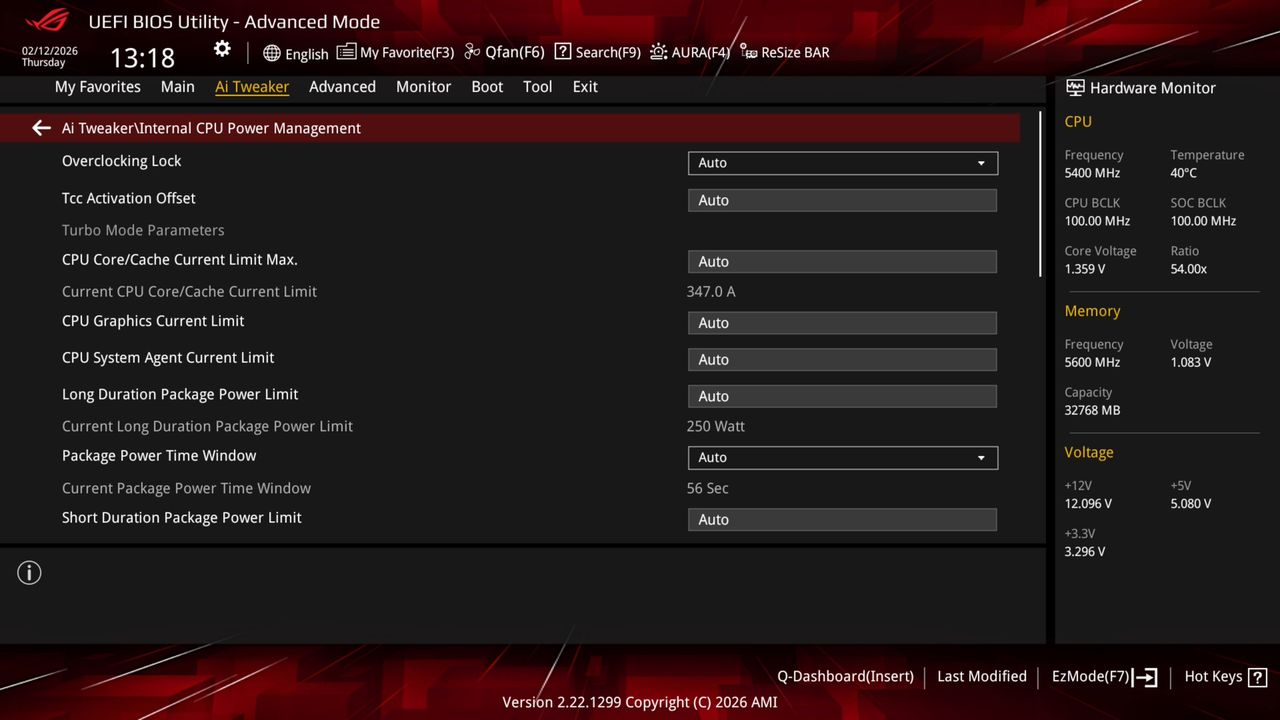Open the Package Power Time Window dropdown
1280x720 pixels.
click(x=842, y=457)
